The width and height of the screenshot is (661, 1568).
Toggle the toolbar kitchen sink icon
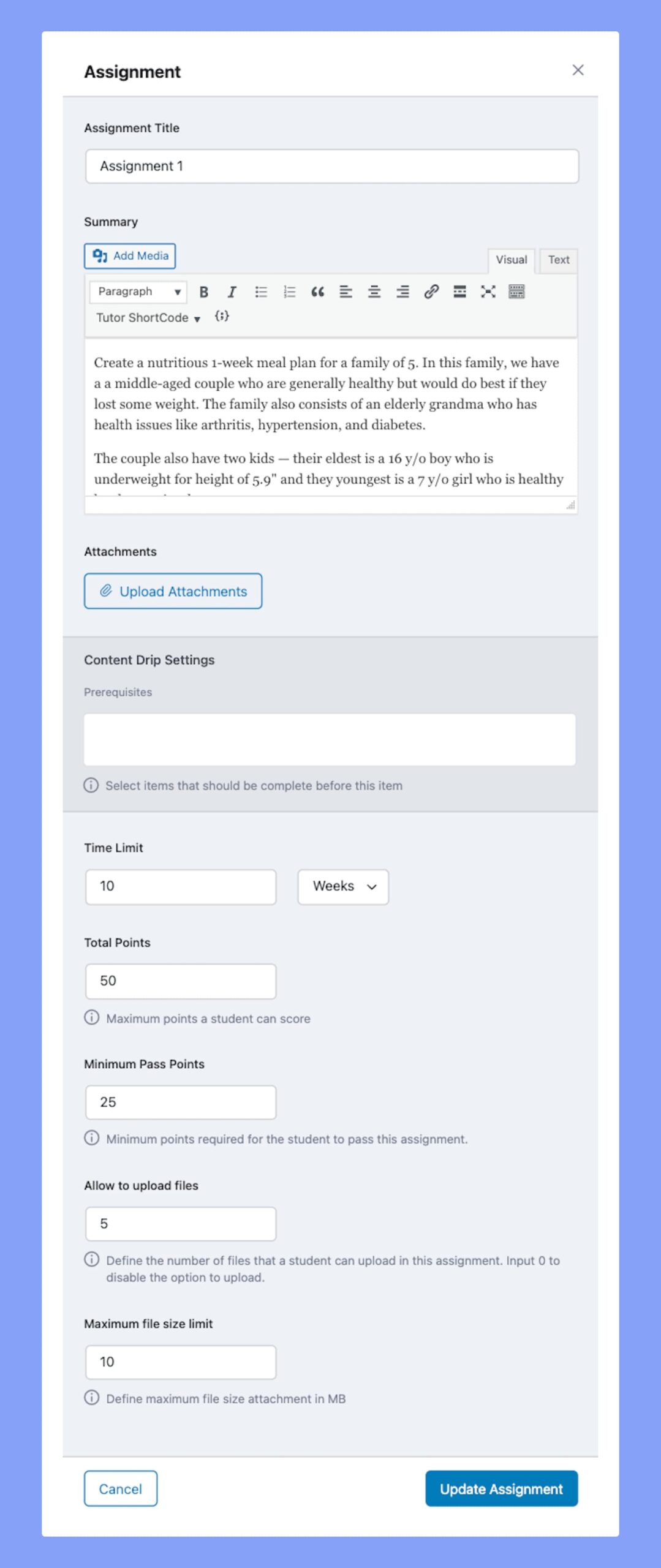(x=516, y=292)
